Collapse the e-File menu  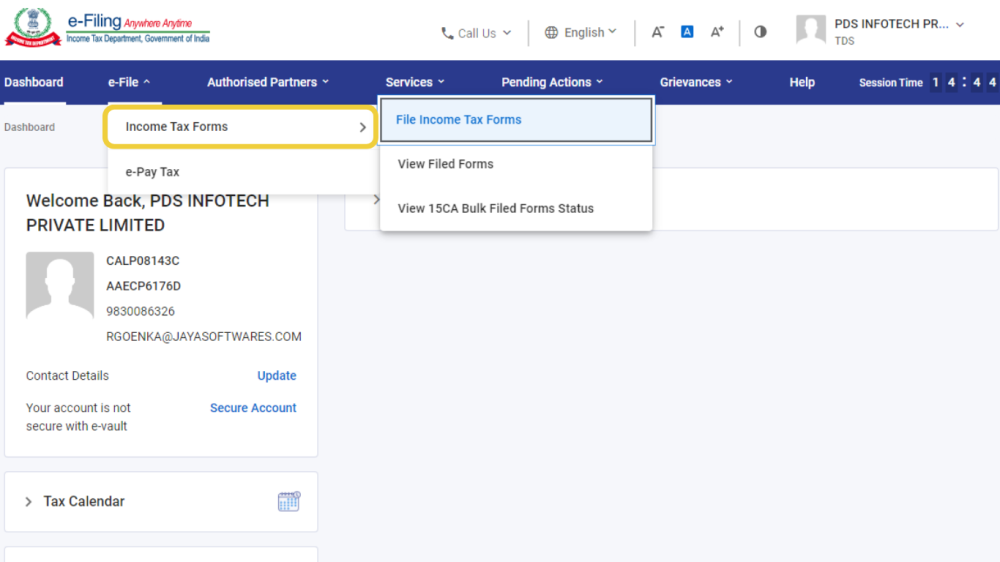[x=129, y=82]
